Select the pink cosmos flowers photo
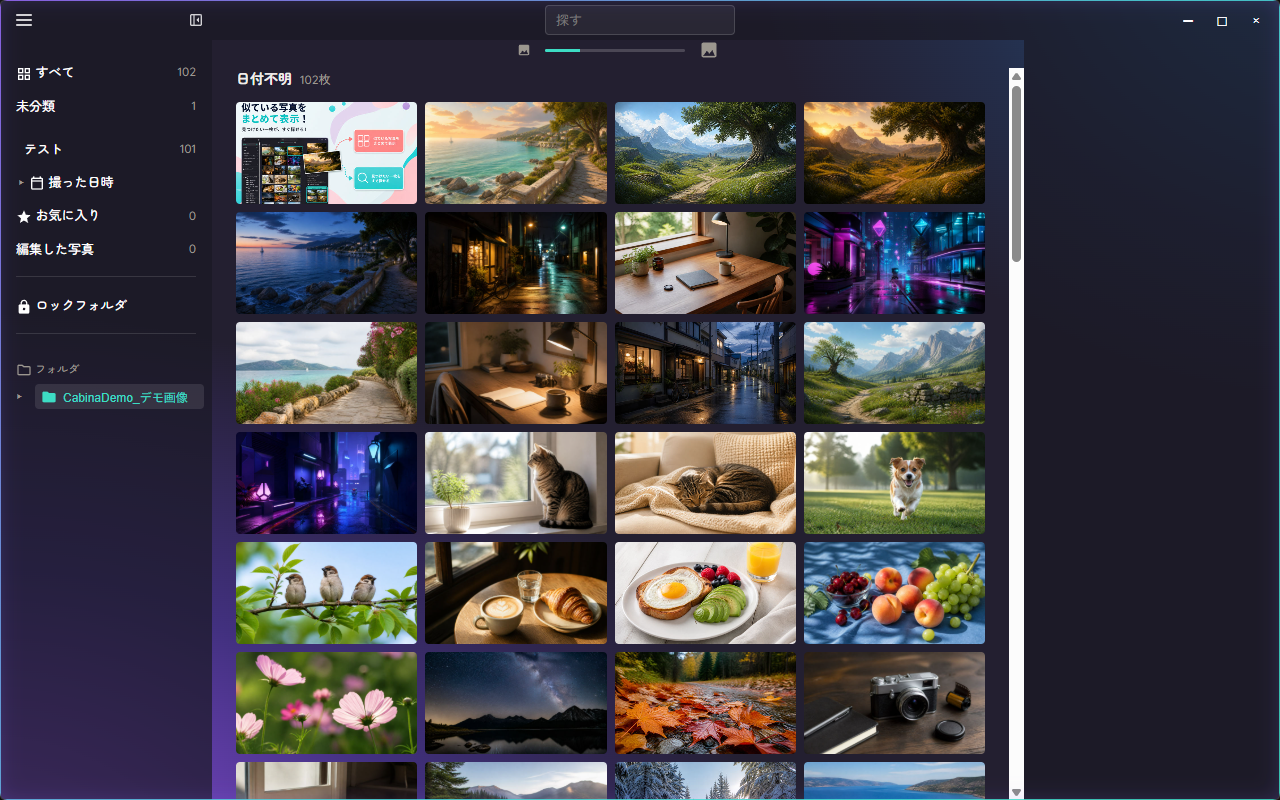The width and height of the screenshot is (1280, 800). [x=326, y=703]
